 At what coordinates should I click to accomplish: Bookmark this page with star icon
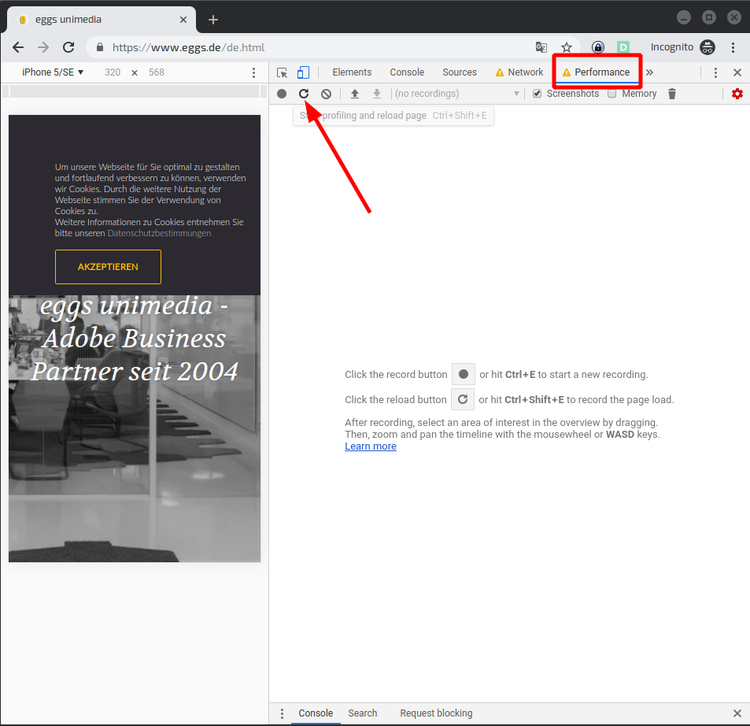pyautogui.click(x=567, y=47)
